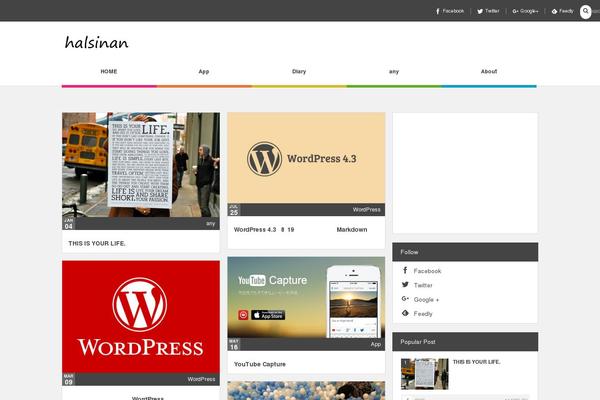Open the About menu item
Image resolution: width=600 pixels, height=400 pixels.
point(489,72)
